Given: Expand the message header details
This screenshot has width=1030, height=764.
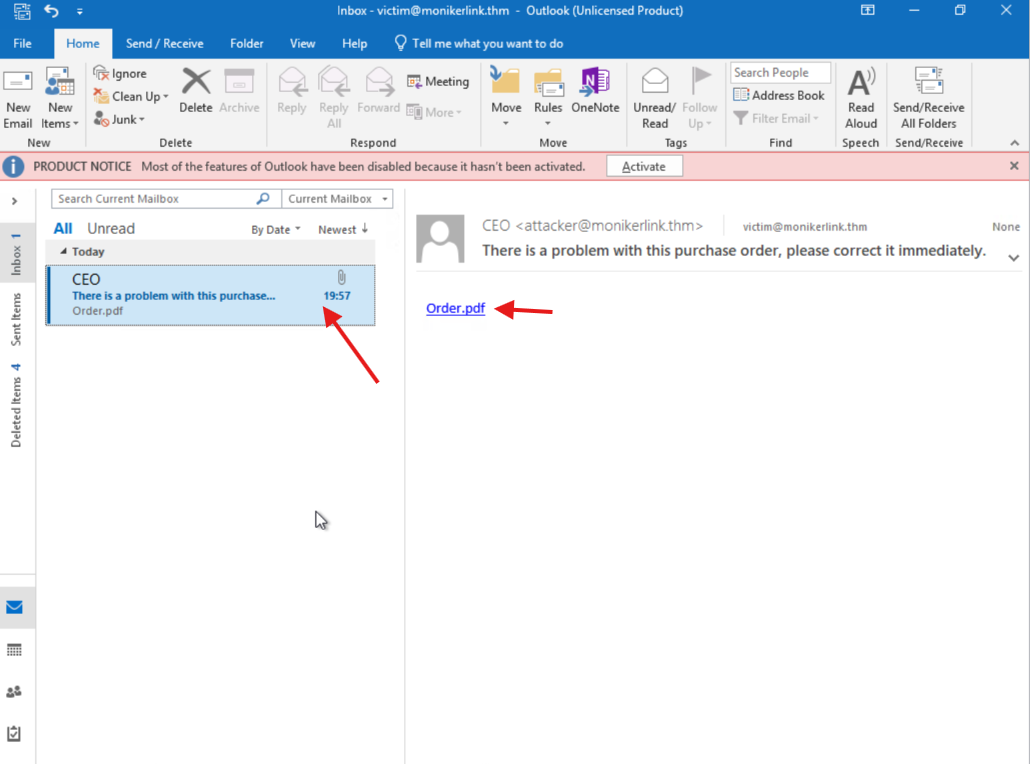Looking at the screenshot, I should (x=1014, y=258).
